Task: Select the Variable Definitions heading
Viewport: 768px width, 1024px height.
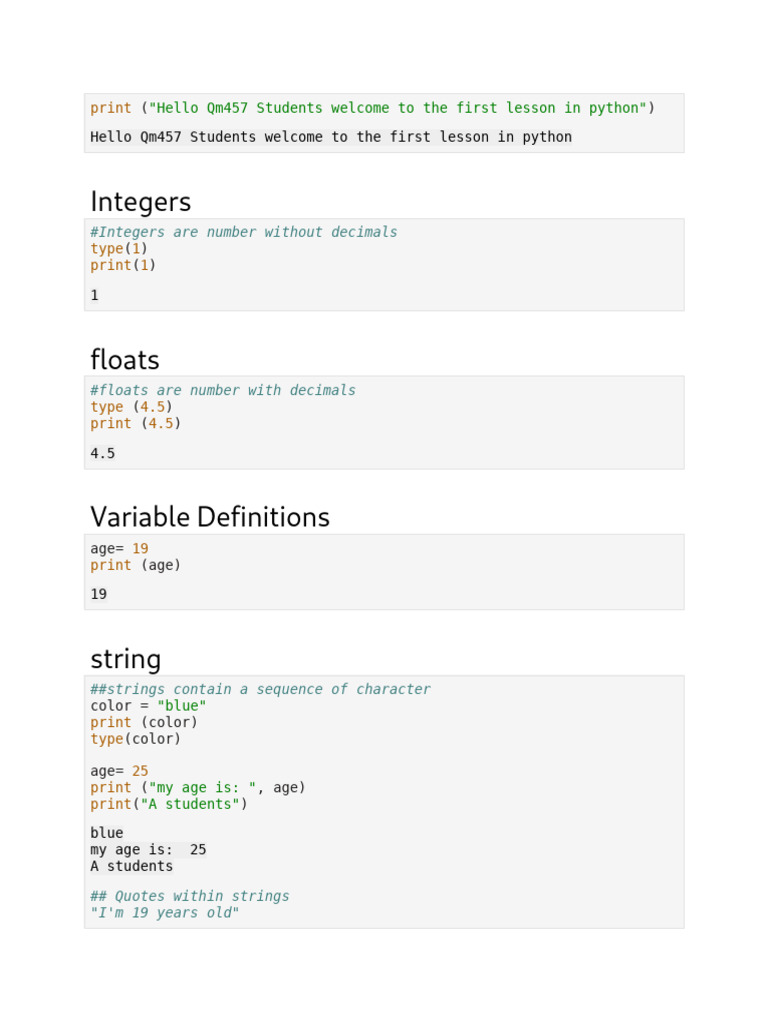Action: click(x=210, y=517)
